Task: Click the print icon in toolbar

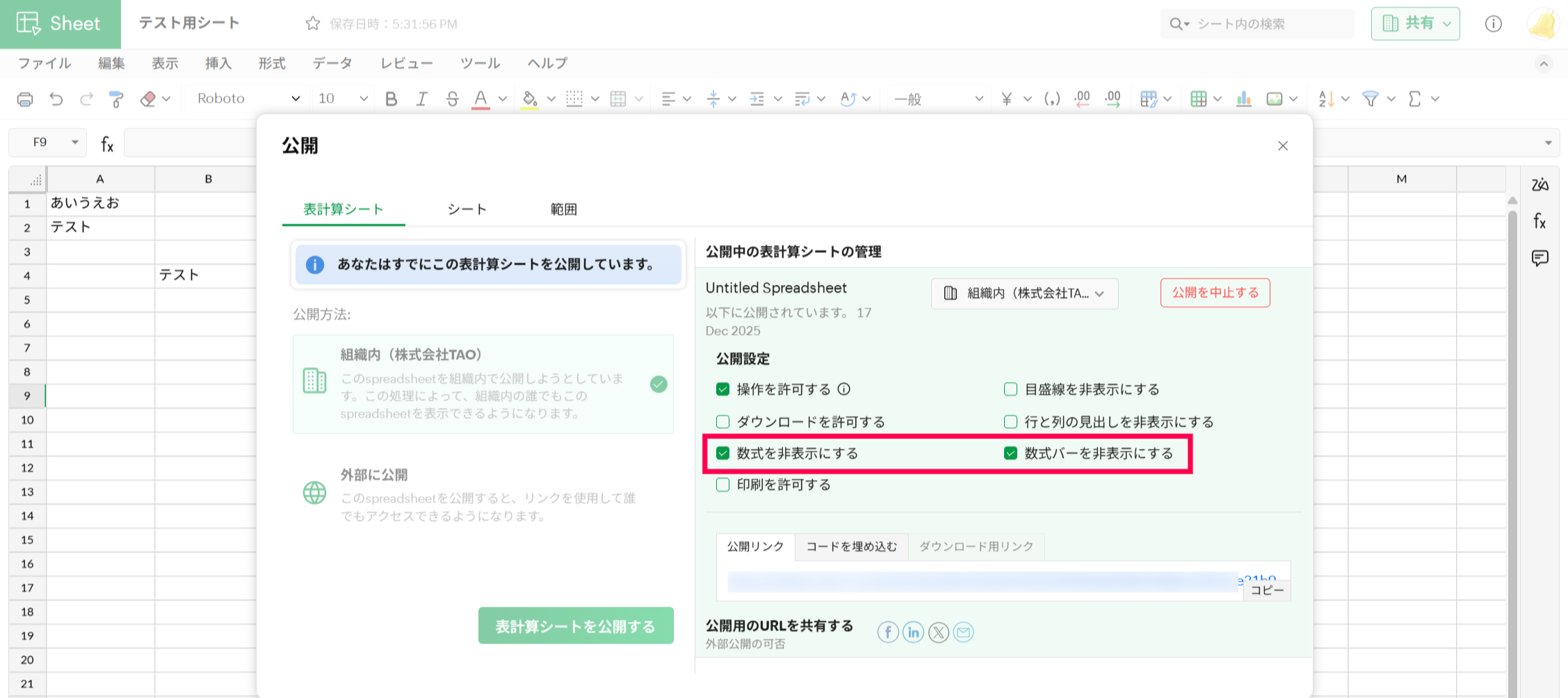Action: (x=25, y=99)
